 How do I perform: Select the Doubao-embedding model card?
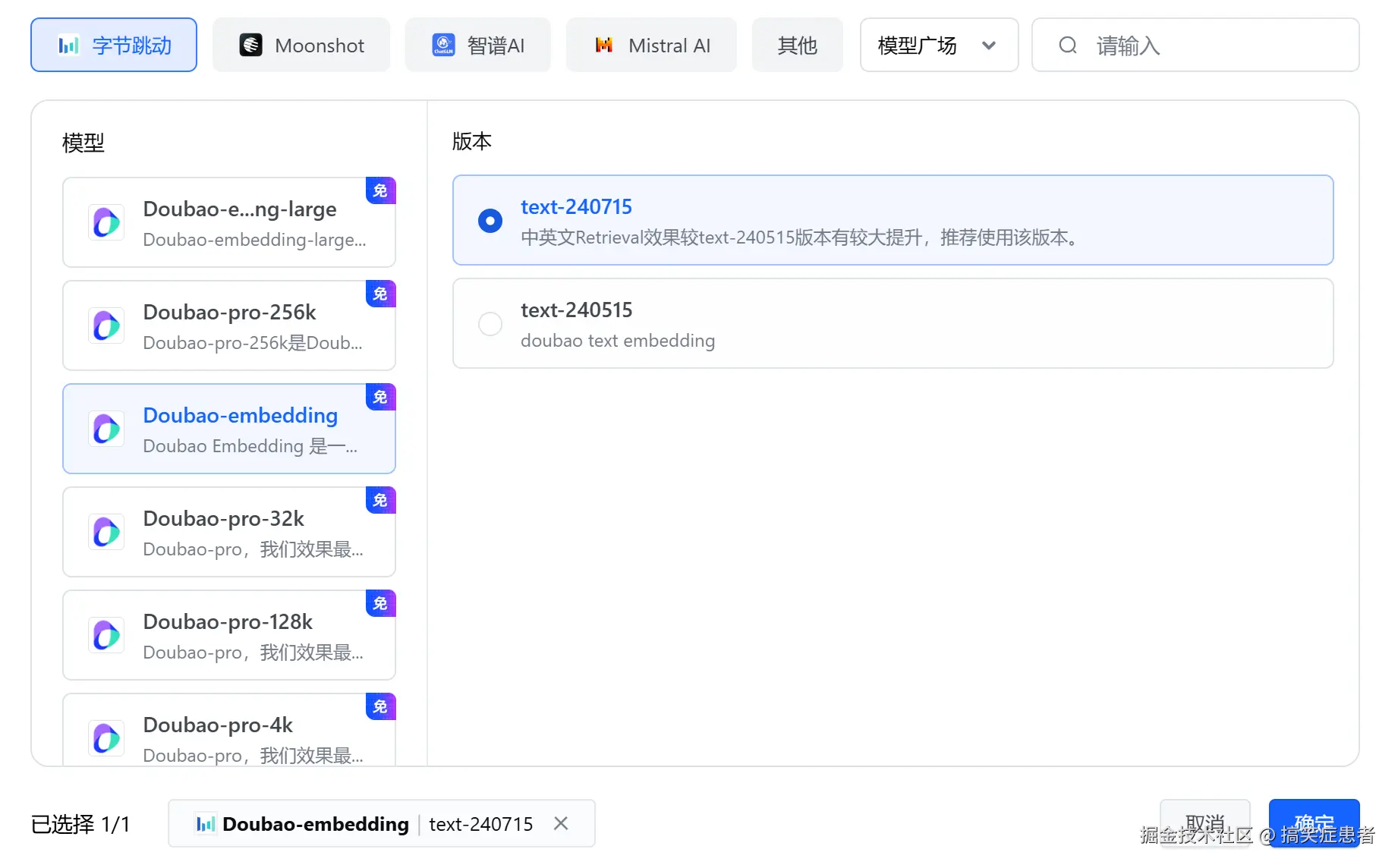(229, 429)
